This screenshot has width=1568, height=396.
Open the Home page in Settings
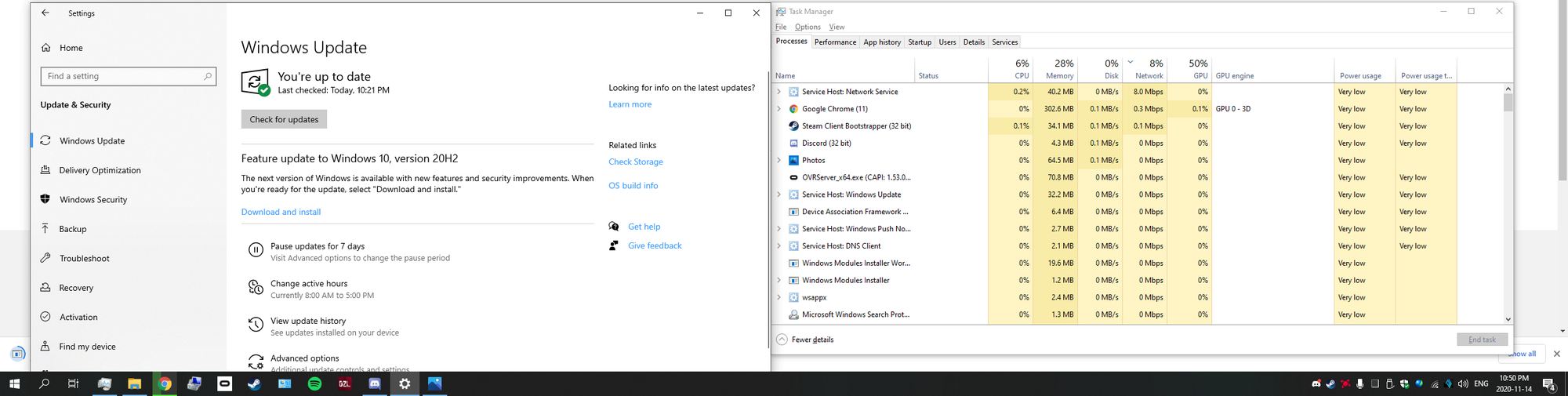pos(63,48)
